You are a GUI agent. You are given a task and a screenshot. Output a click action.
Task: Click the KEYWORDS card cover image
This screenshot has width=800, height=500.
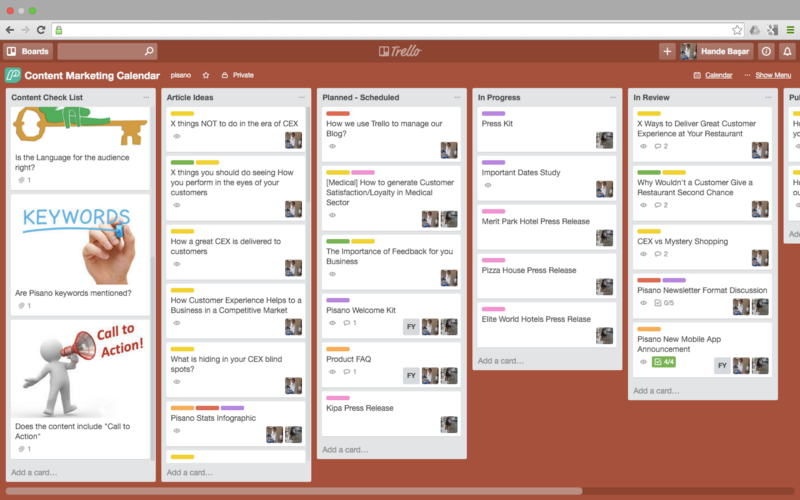(x=80, y=240)
